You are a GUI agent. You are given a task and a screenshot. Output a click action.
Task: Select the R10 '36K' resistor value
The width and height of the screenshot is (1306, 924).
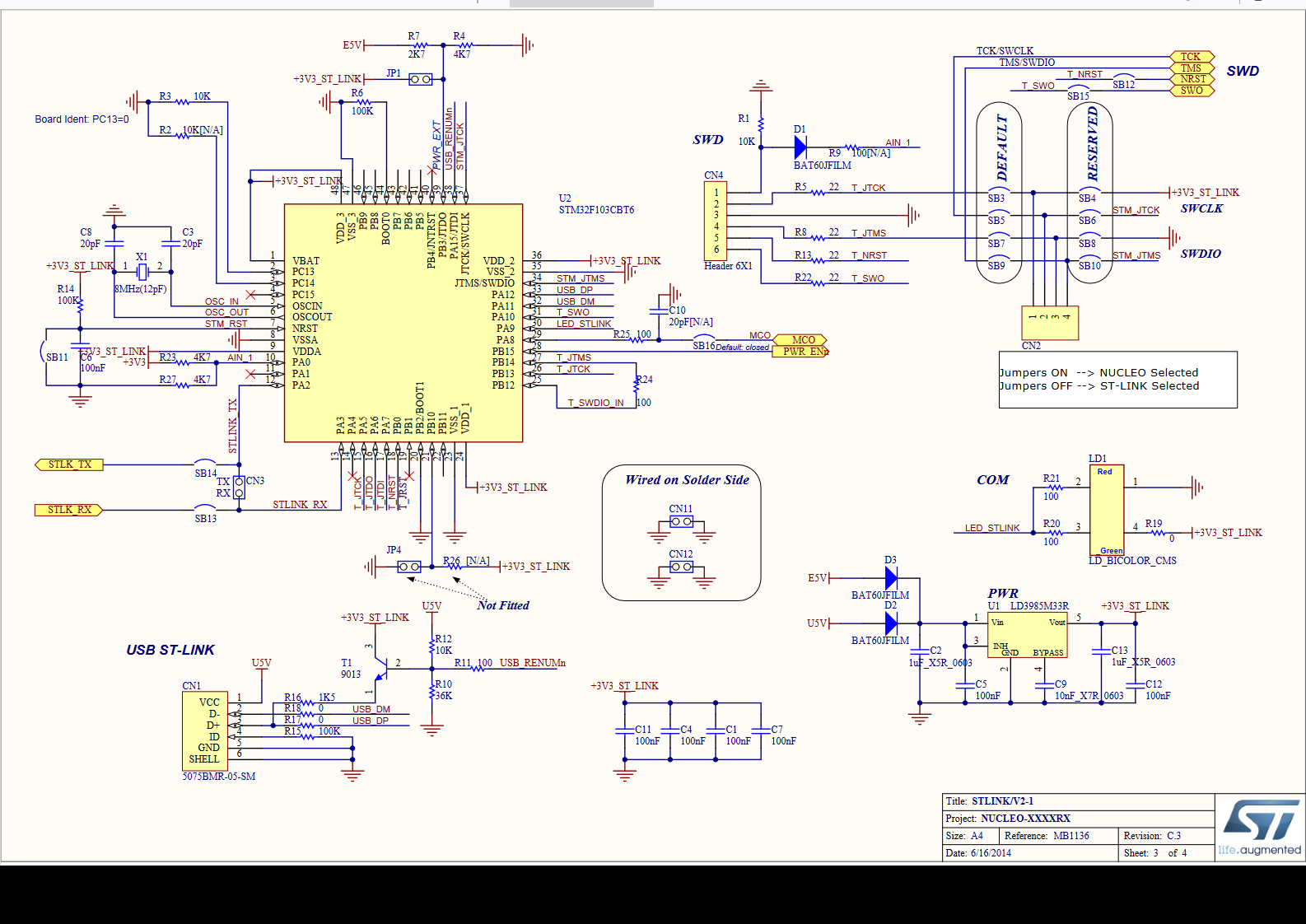coord(443,696)
